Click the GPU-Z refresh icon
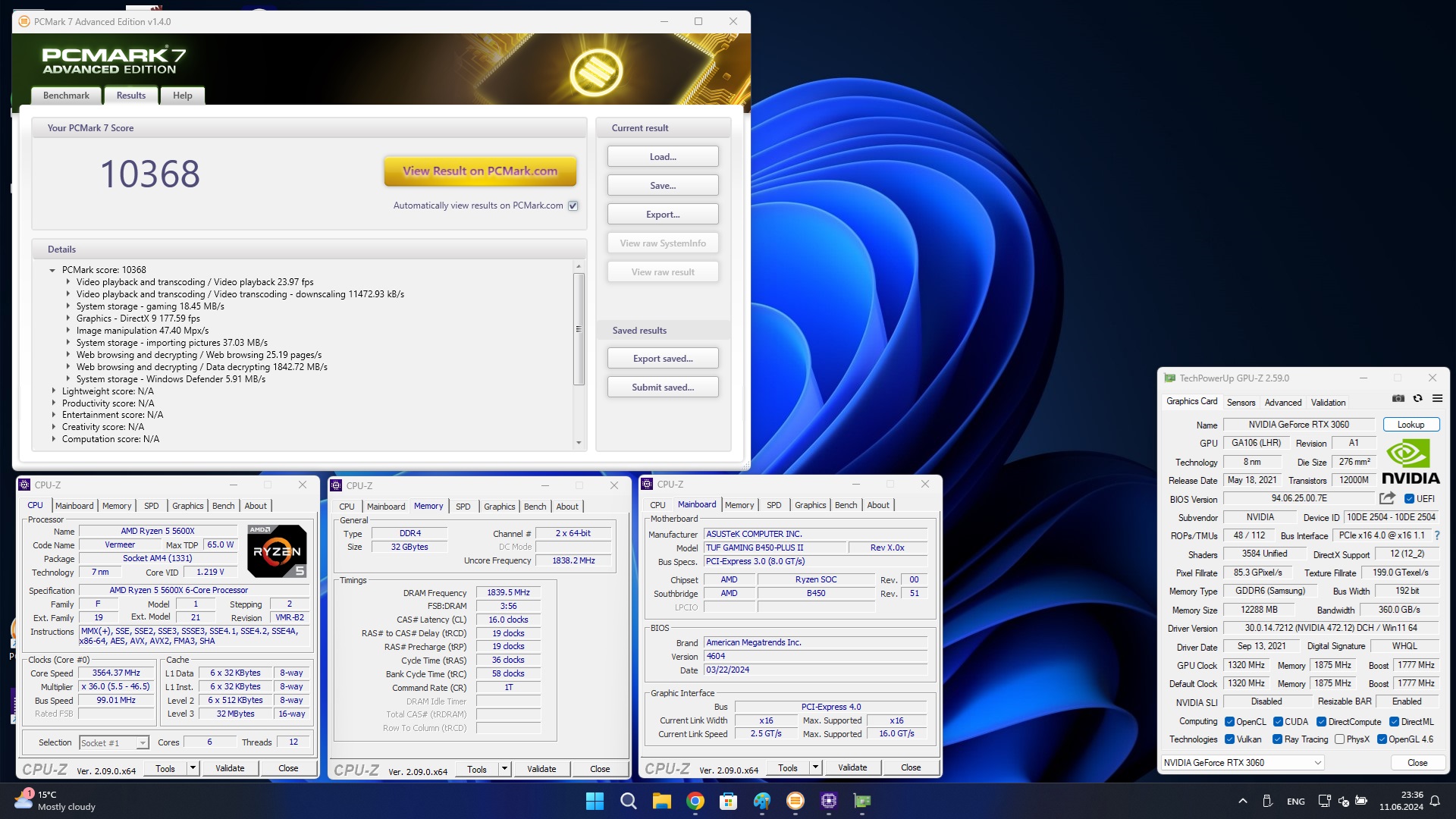This screenshot has width=1456, height=819. point(1417,399)
